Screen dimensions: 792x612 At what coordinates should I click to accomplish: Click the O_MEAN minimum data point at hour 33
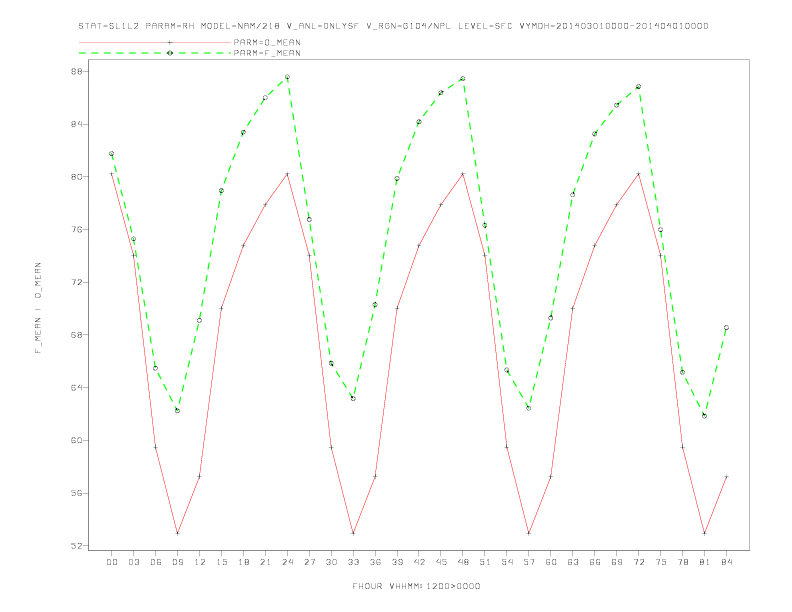(x=353, y=533)
